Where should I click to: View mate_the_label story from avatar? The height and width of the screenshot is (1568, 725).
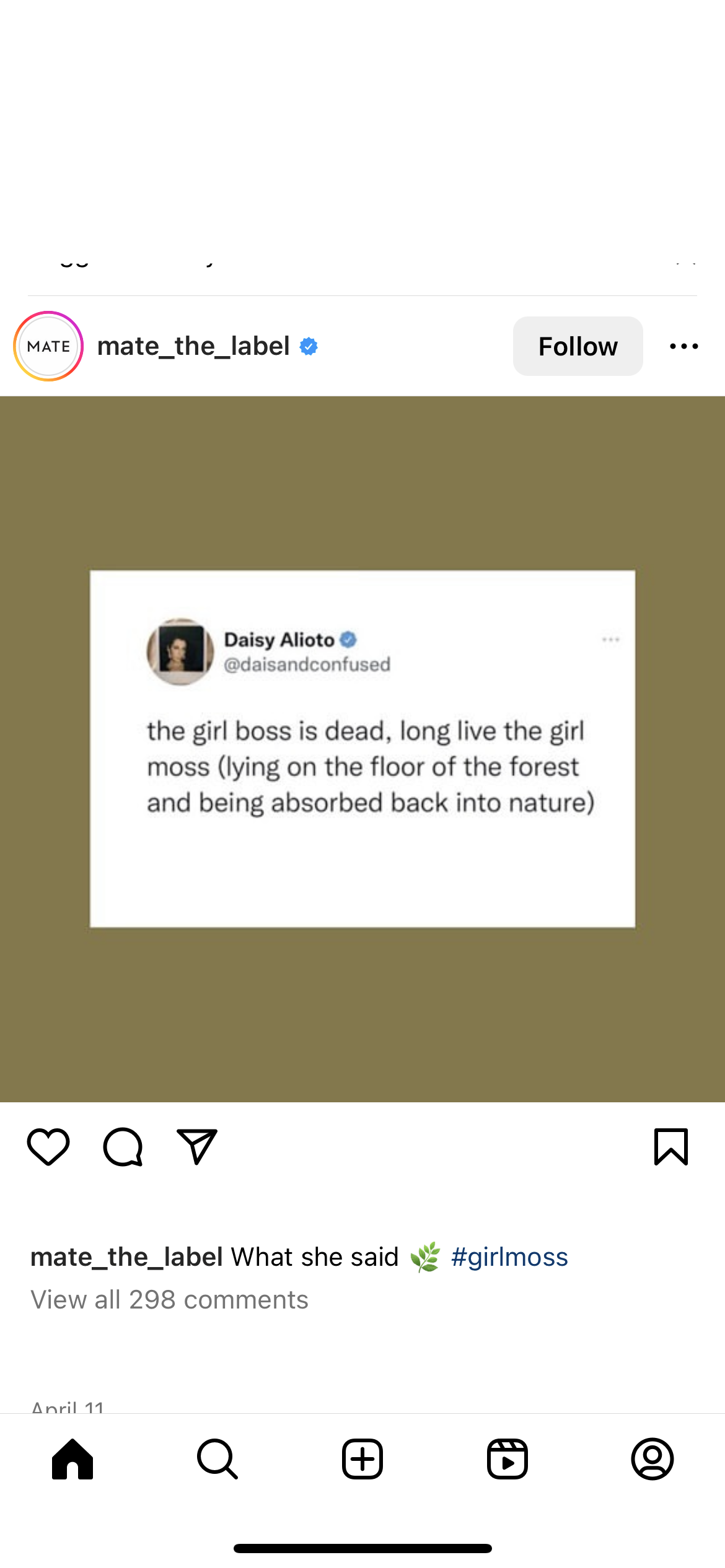[x=48, y=346]
